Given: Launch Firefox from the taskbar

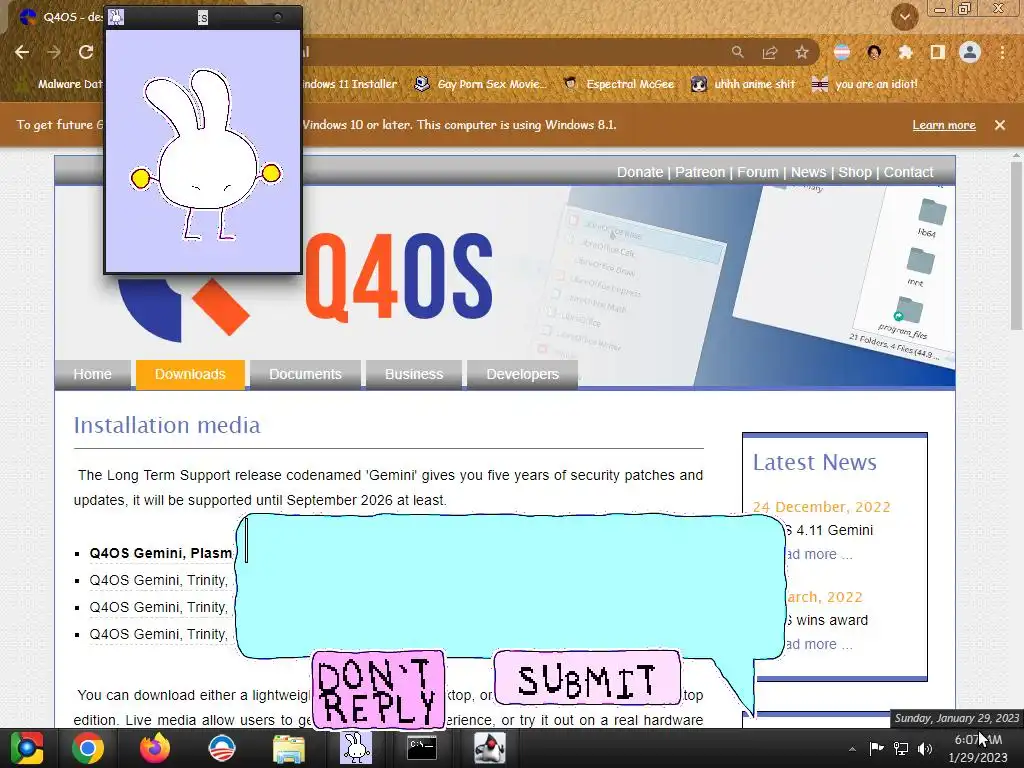Looking at the screenshot, I should click(155, 748).
